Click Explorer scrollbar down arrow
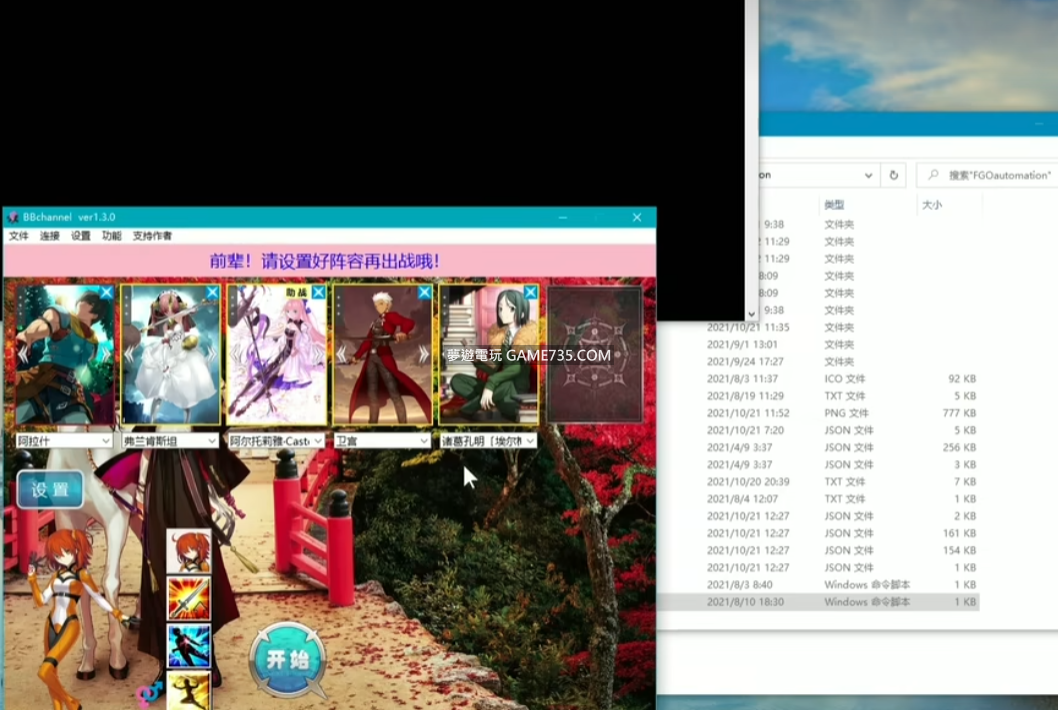The width and height of the screenshot is (1058, 710). 752,314
